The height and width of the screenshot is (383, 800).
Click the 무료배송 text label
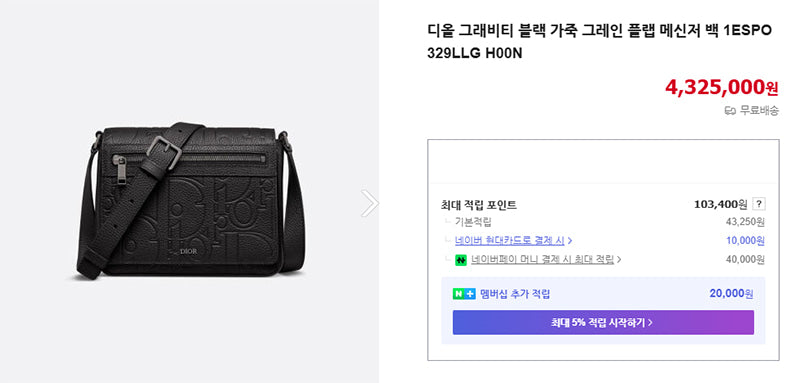pyautogui.click(x=759, y=110)
